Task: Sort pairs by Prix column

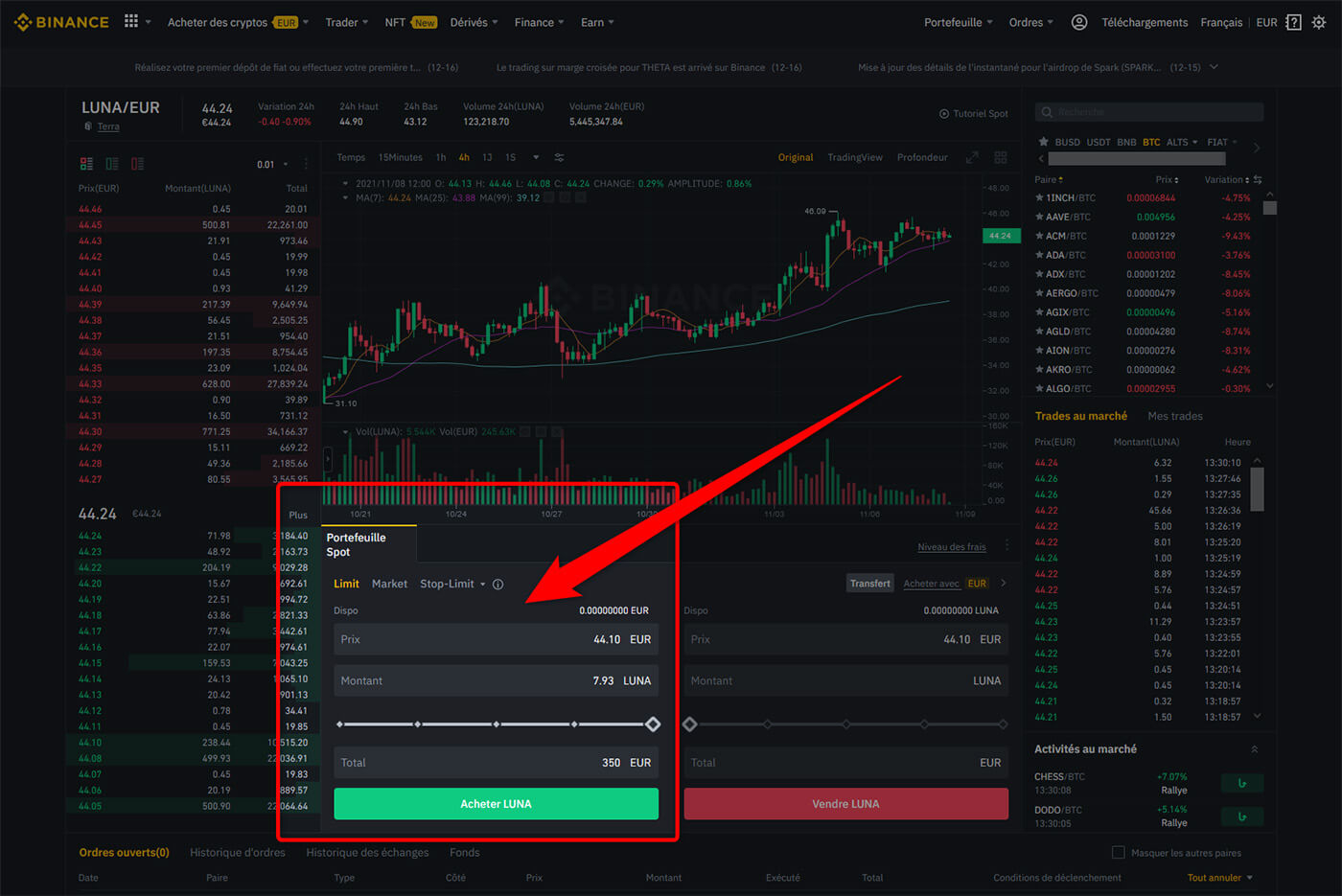Action: click(x=1167, y=179)
